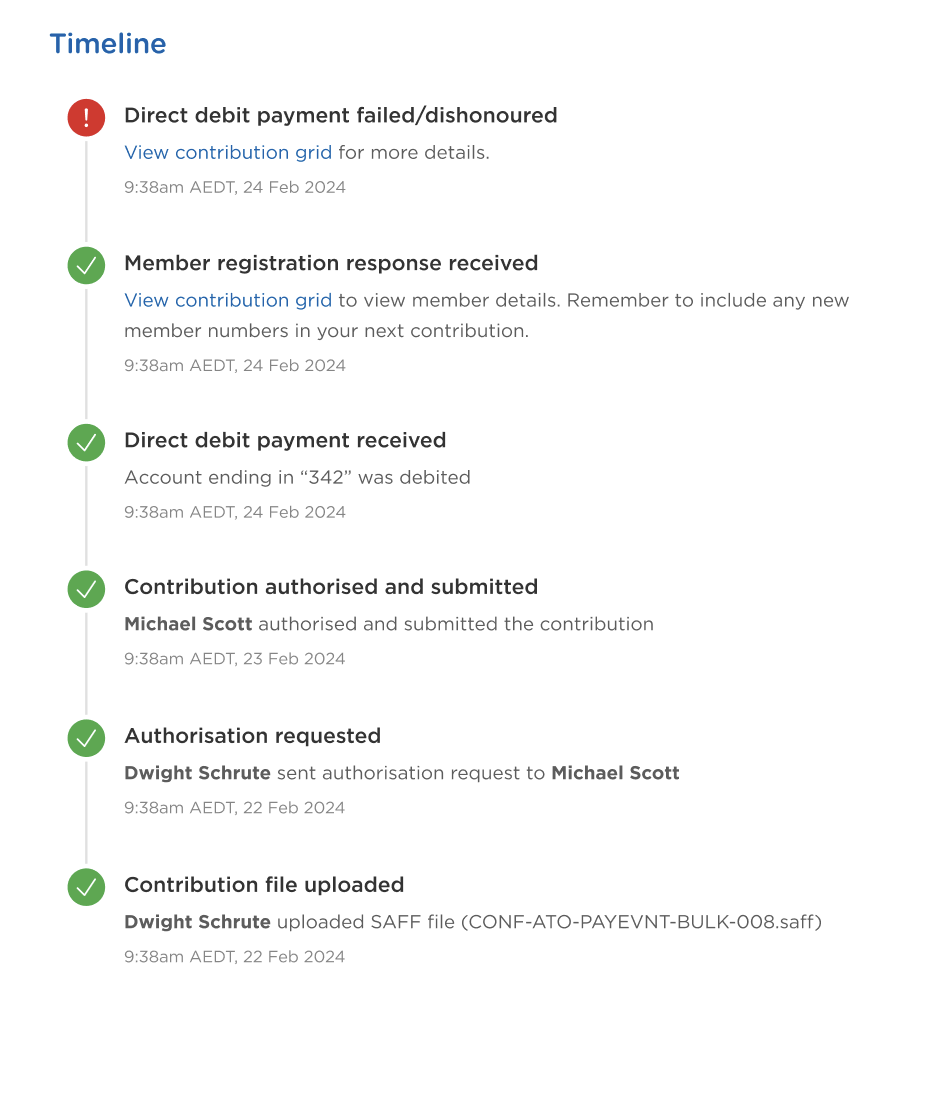Click Direct debit payment received title
The height and width of the screenshot is (1118, 930).
(285, 440)
